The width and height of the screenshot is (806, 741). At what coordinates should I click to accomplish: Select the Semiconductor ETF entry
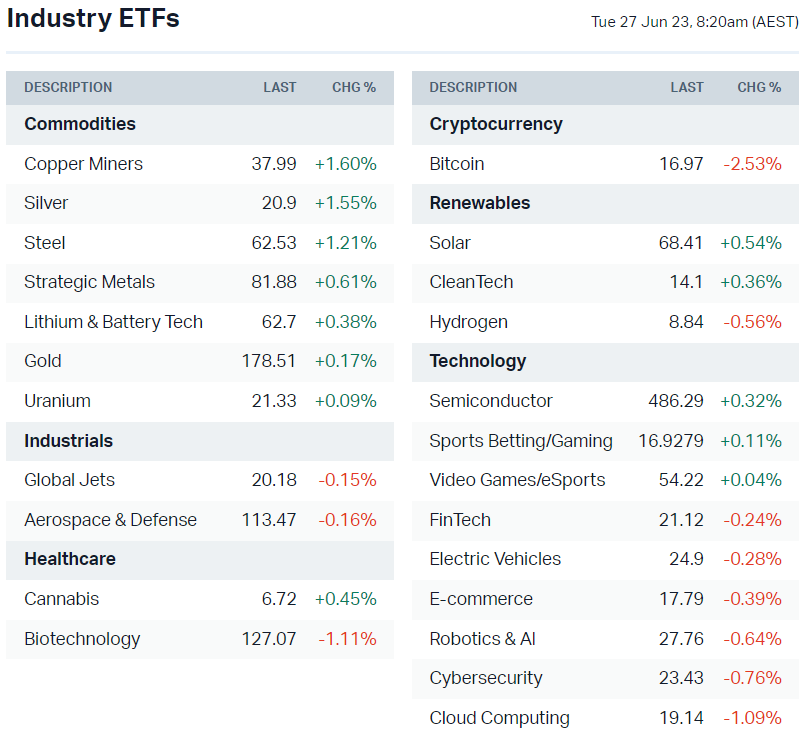click(491, 401)
